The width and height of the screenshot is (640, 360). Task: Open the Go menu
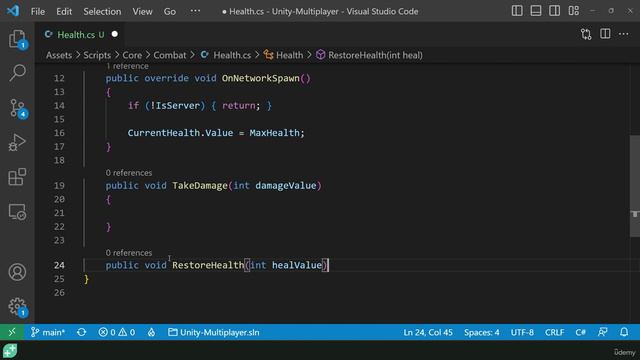coord(169,11)
